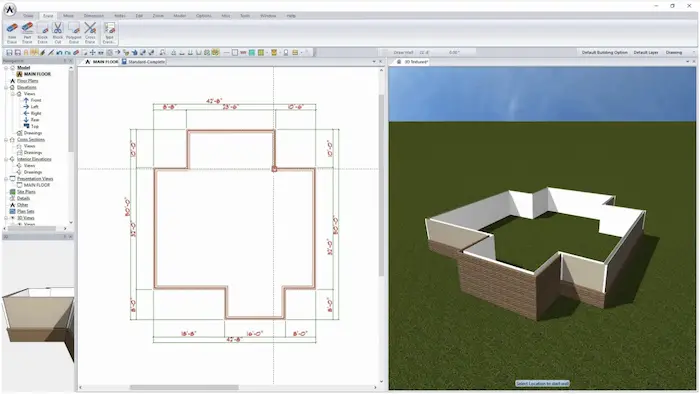The height and width of the screenshot is (394, 700).
Task: Click the undo arrow icon
Action: pyautogui.click(x=59, y=53)
